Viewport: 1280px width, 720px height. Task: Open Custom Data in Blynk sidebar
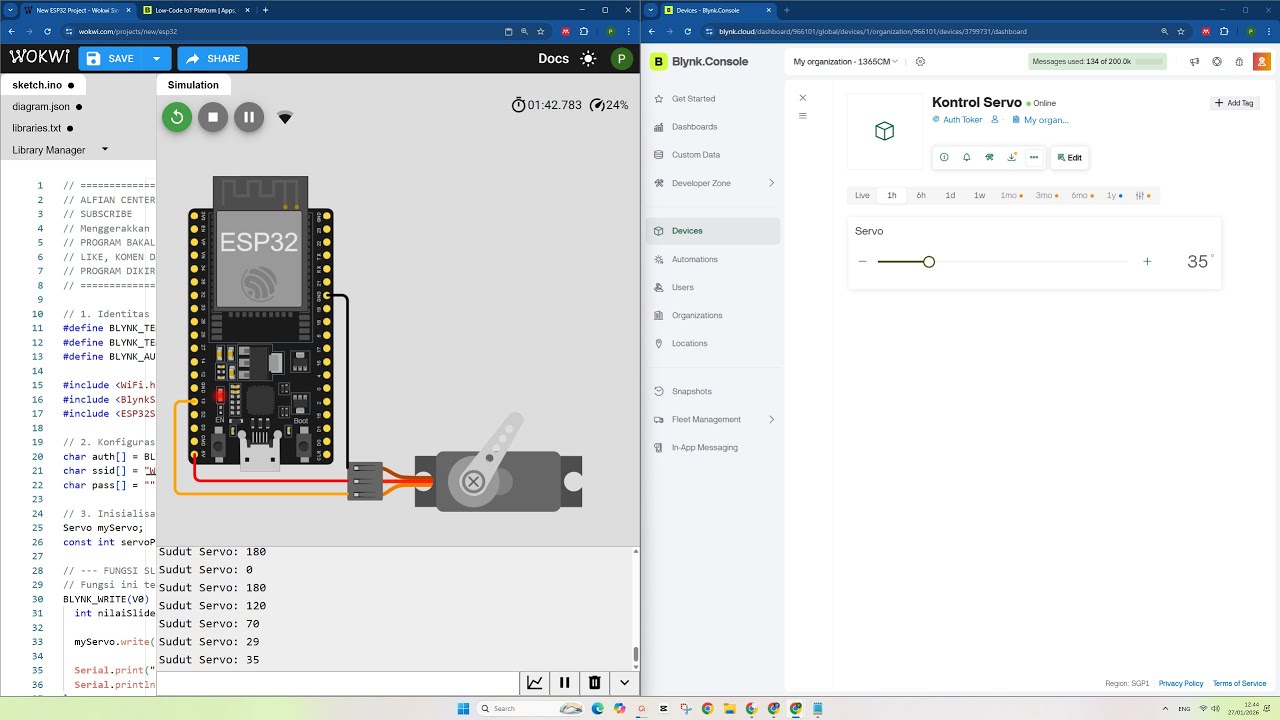[696, 155]
